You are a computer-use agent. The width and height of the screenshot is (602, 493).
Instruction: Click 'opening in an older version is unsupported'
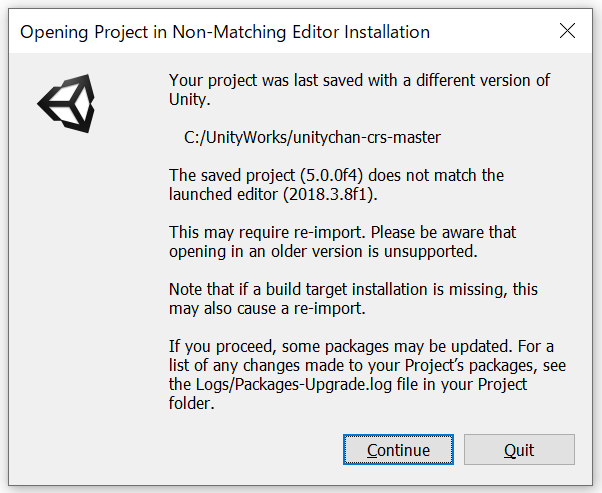tap(323, 251)
